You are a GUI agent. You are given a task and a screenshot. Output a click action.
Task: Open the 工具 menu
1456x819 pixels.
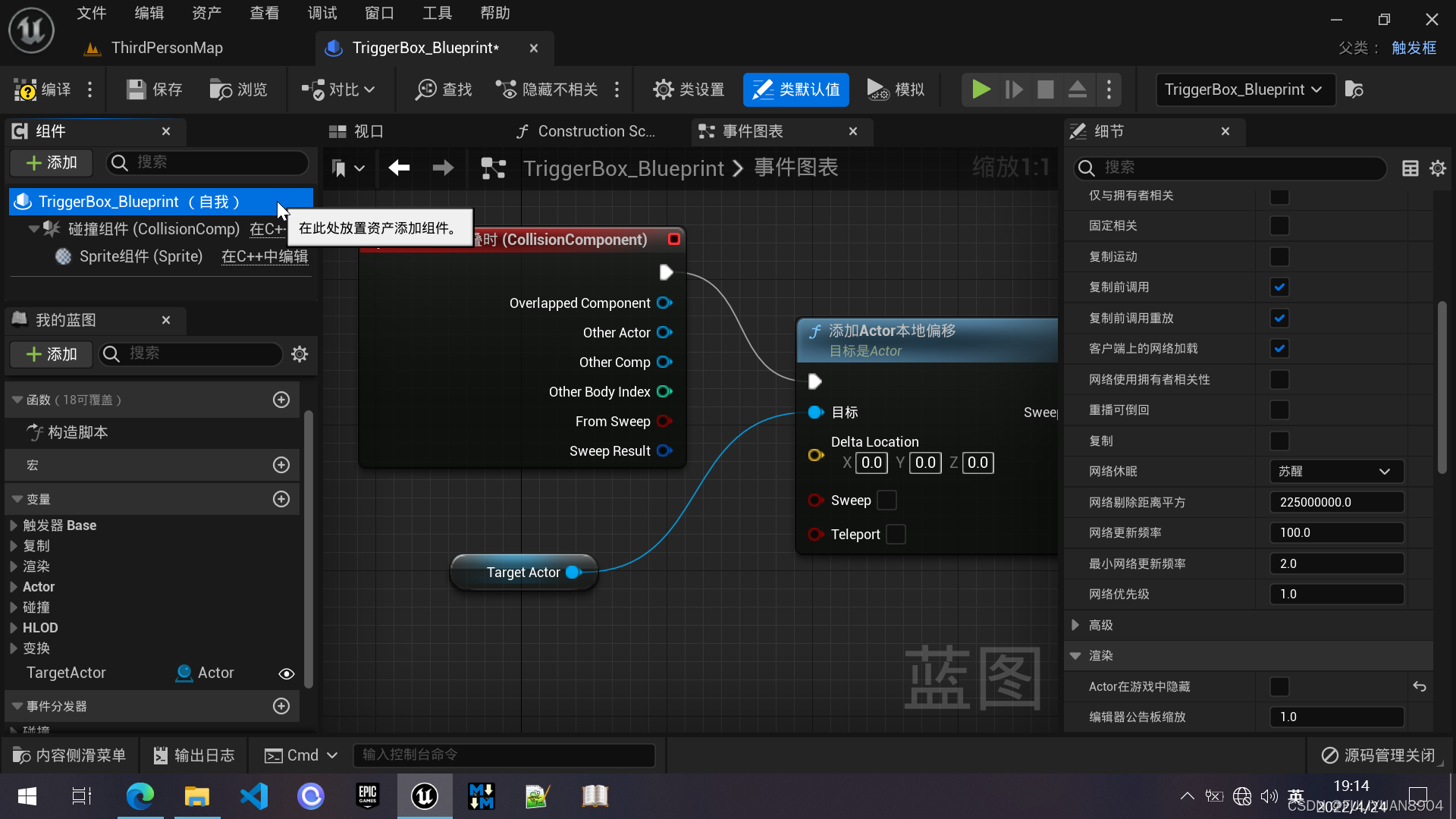tap(437, 13)
